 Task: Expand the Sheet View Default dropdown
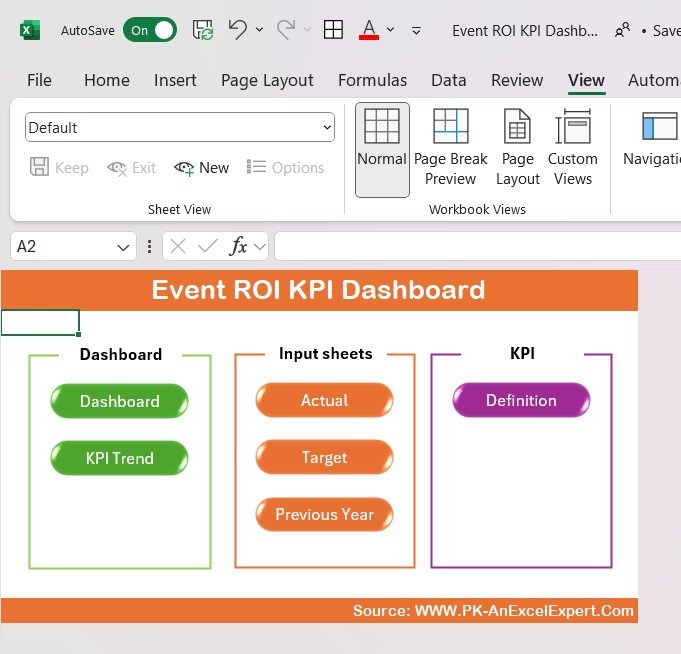[x=327, y=128]
